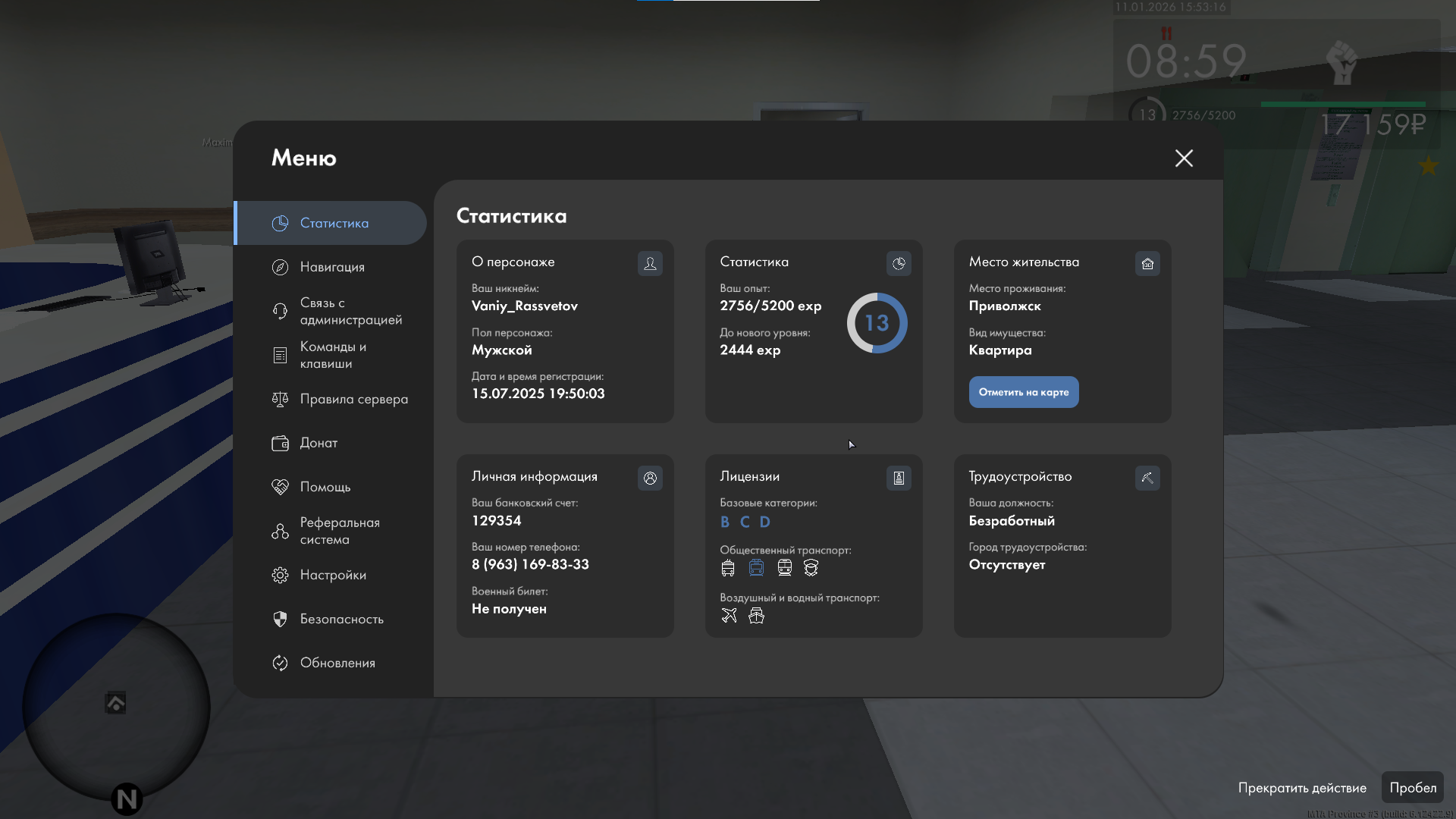Viewport: 1456px width, 819px height.
Task: Select the highlighted blue trolleybus license icon
Action: (756, 568)
